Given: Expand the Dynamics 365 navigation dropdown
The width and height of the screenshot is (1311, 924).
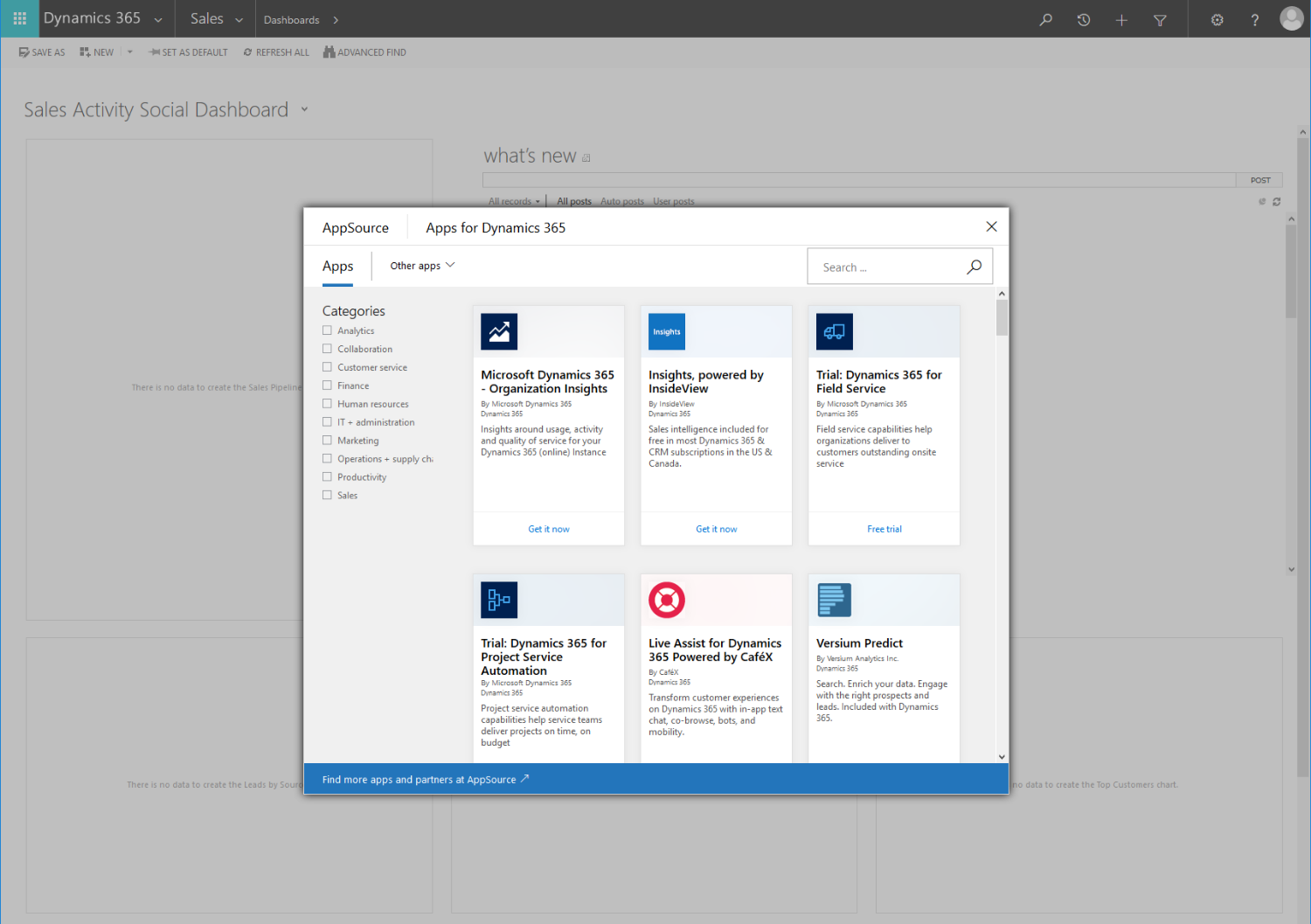Looking at the screenshot, I should point(158,20).
